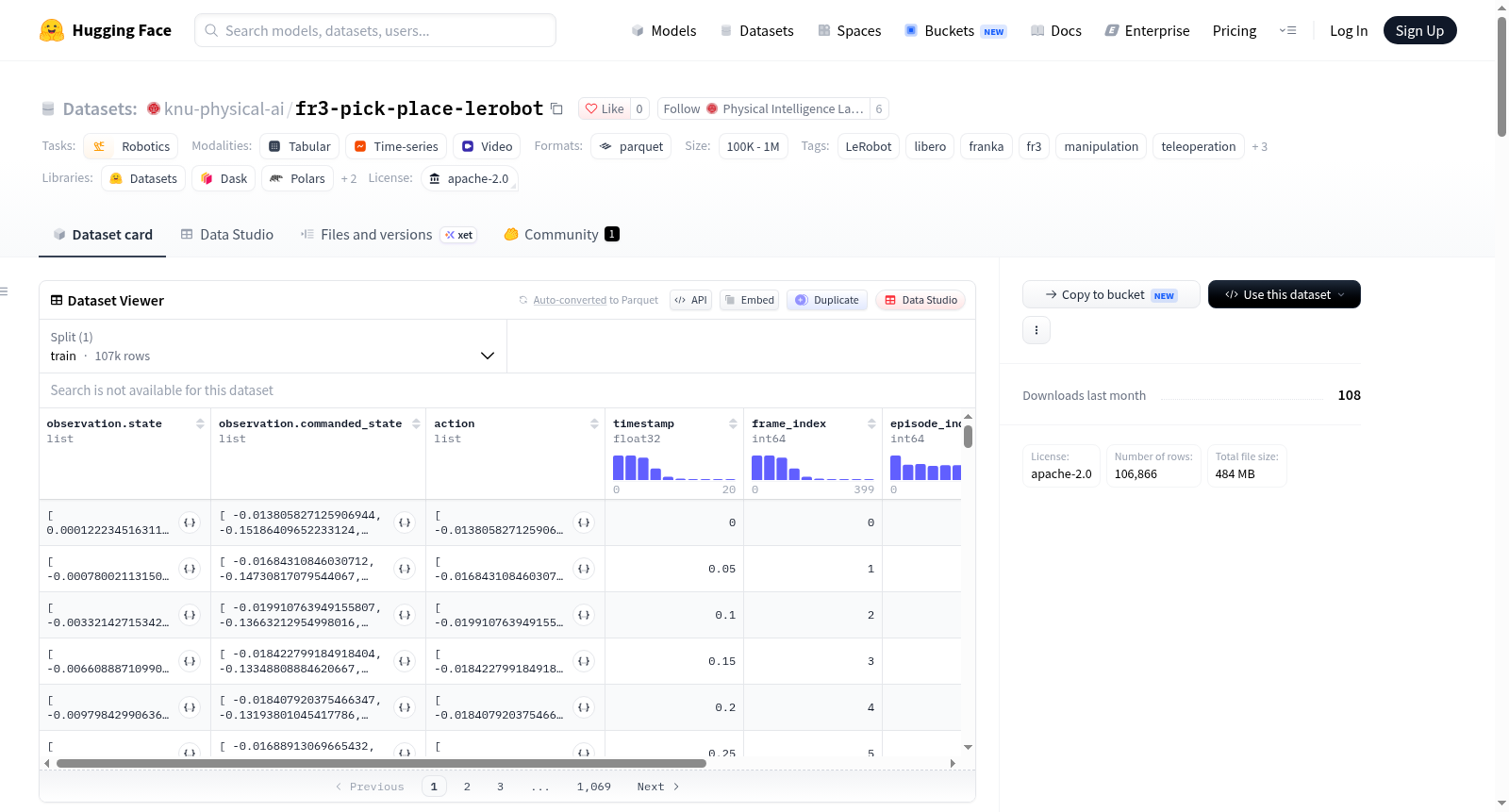Click the Log In link
This screenshot has width=1509, height=812.
(1349, 31)
